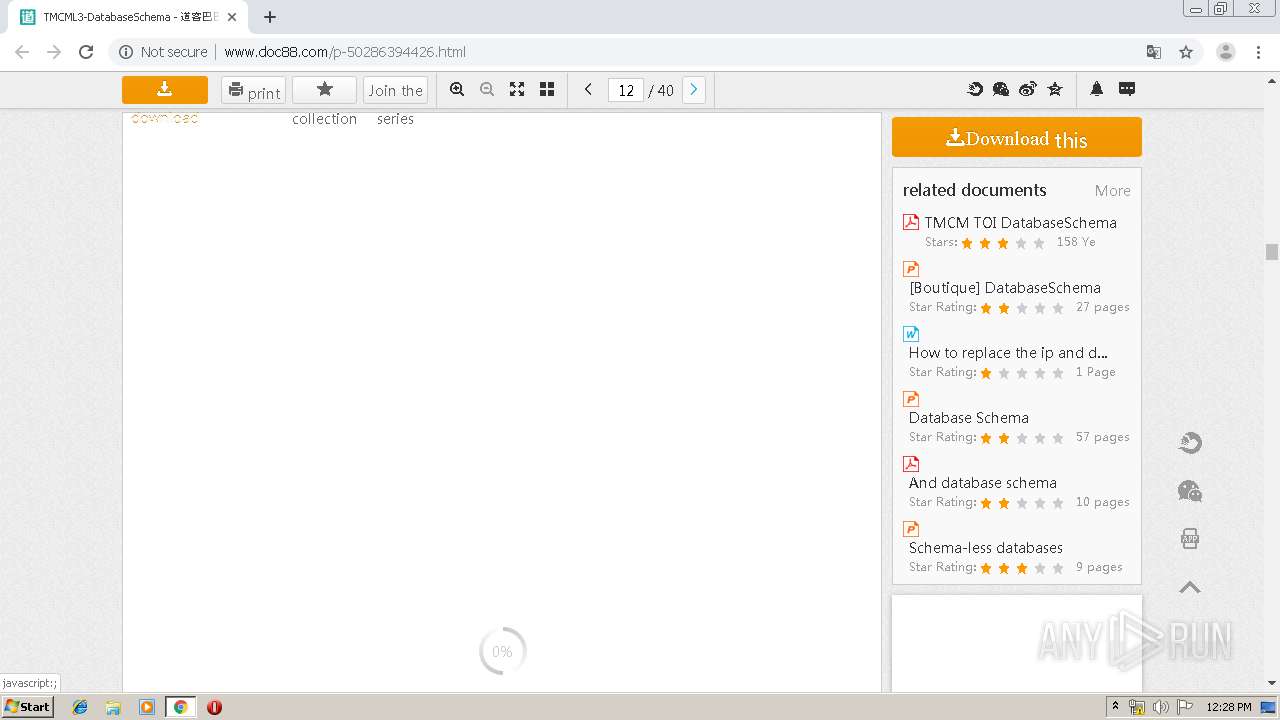This screenshot has width=1280, height=720.
Task: Open [Boutique] DatabaseSchema document
Action: click(x=1005, y=288)
